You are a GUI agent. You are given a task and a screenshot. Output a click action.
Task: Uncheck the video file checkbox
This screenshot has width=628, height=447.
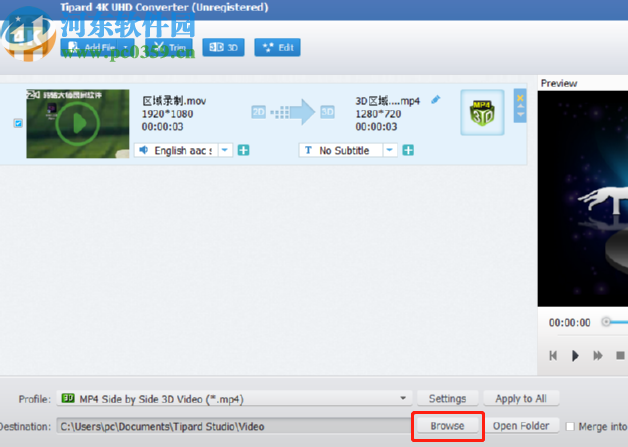18,123
